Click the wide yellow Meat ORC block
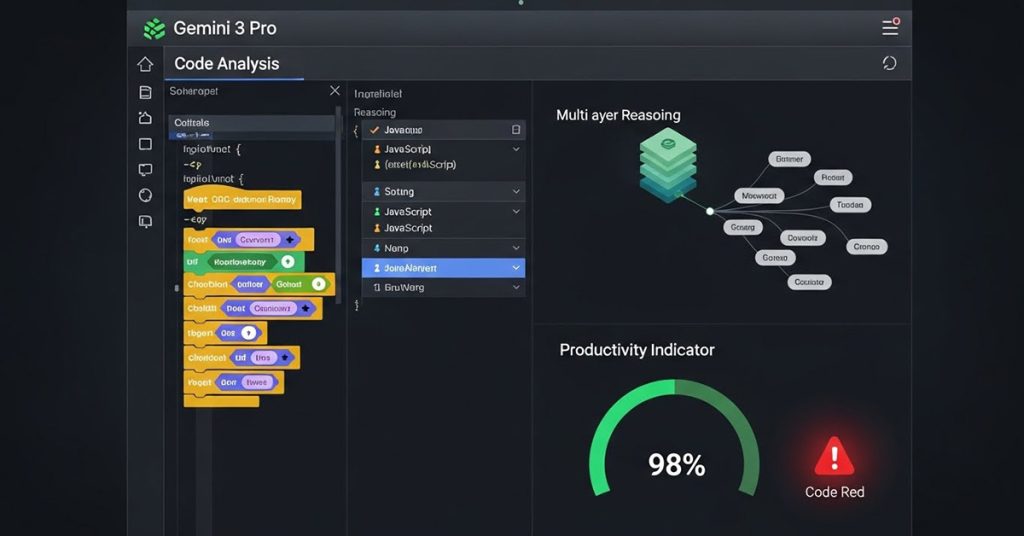 [x=242, y=199]
